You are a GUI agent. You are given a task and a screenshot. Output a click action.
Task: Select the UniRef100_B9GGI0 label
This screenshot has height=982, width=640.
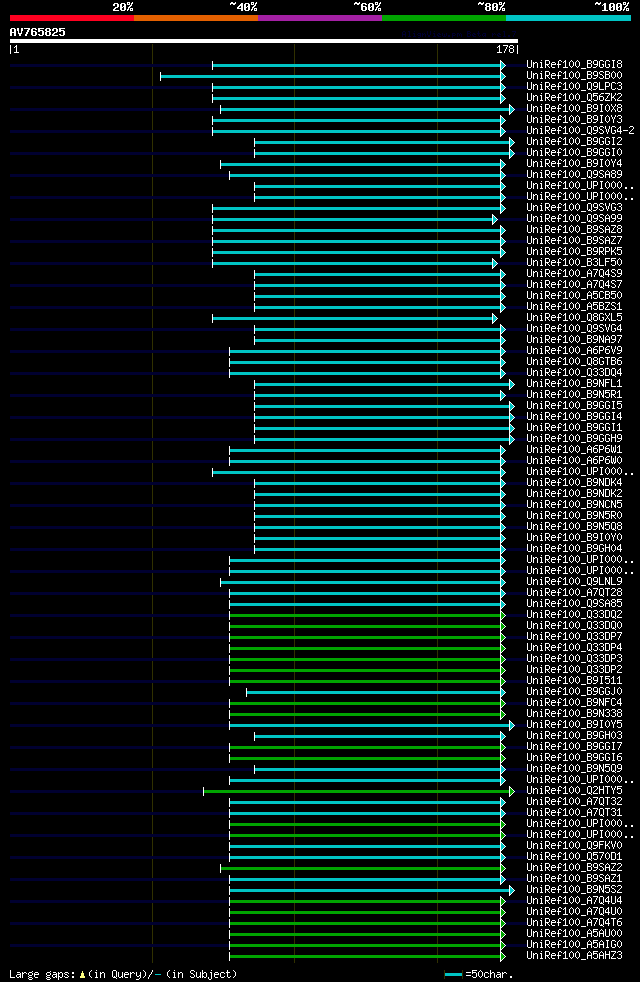pos(574,153)
